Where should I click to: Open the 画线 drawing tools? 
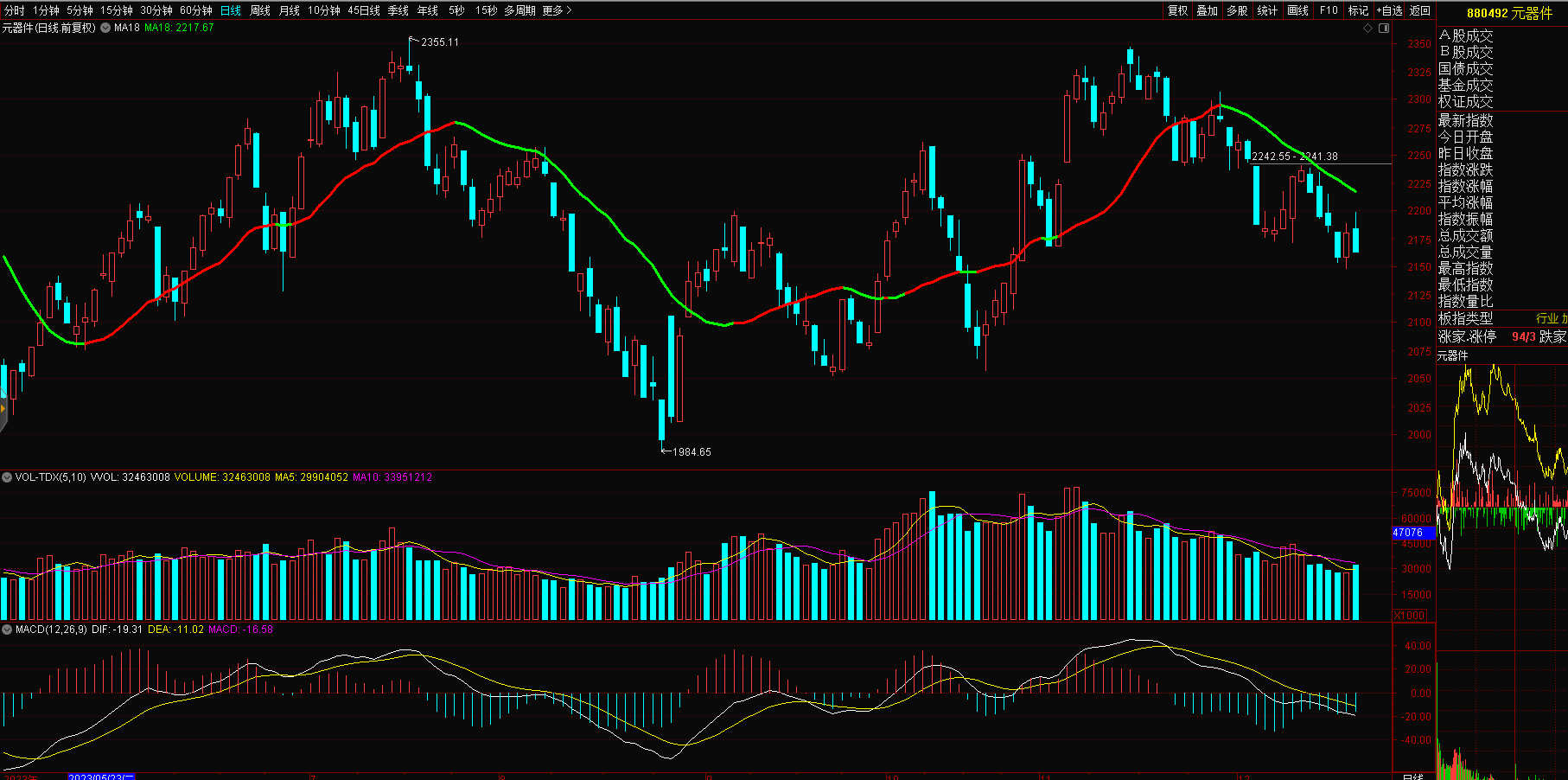pyautogui.click(x=1297, y=10)
